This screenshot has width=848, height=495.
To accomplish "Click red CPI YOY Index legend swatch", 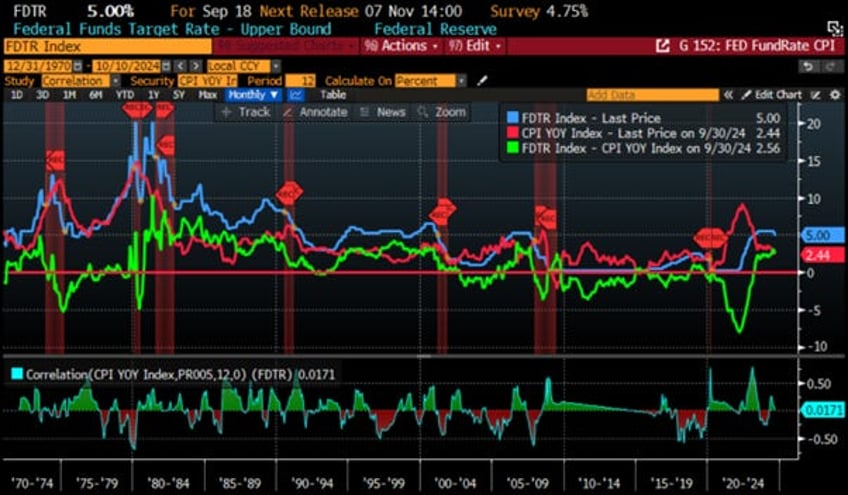I will [513, 133].
